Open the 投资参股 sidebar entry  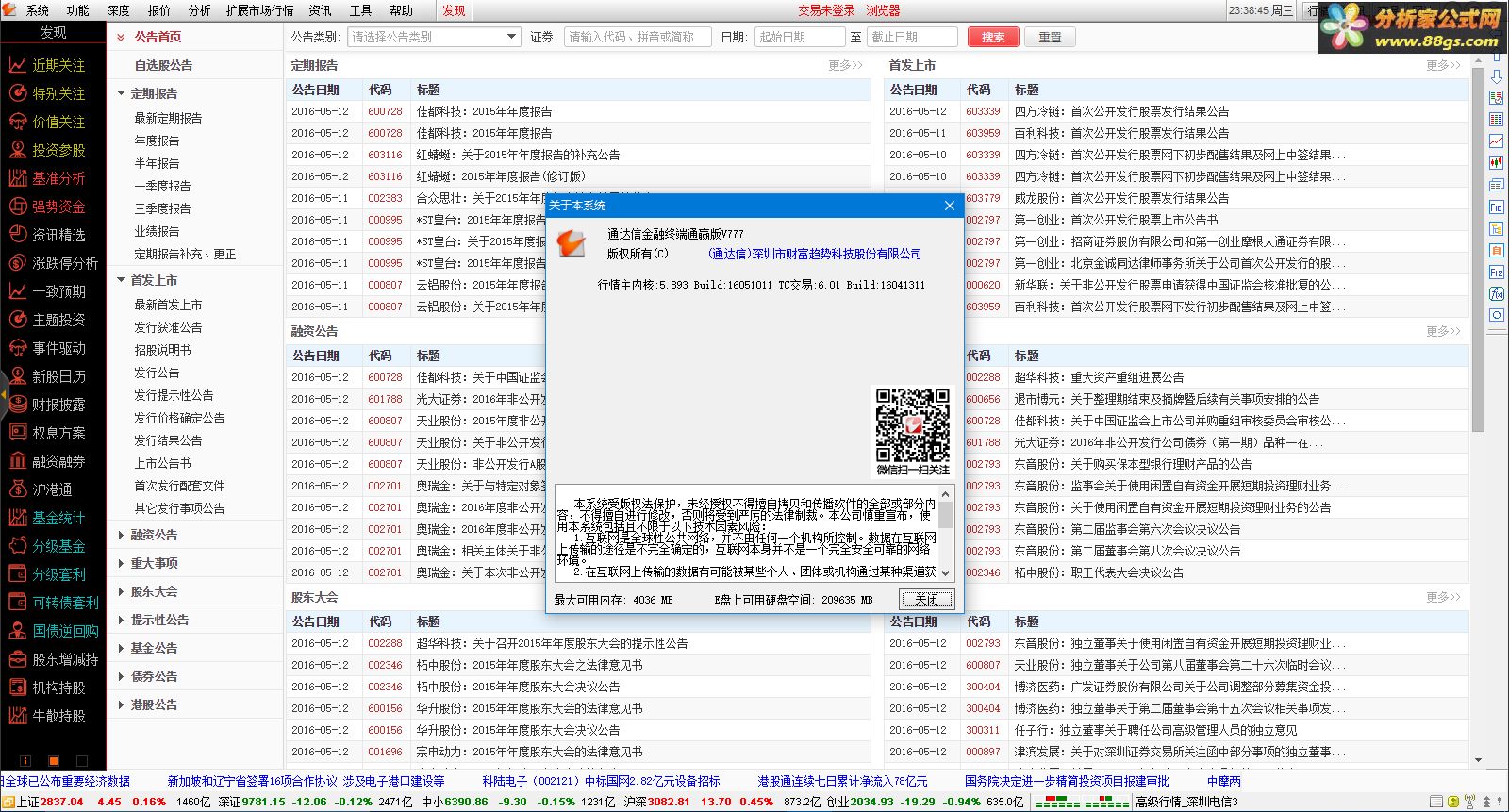click(53, 150)
